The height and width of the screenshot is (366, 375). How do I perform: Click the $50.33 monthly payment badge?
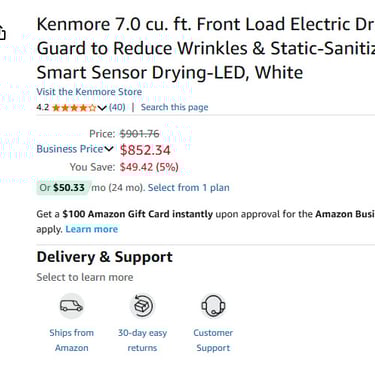[x=62, y=188]
